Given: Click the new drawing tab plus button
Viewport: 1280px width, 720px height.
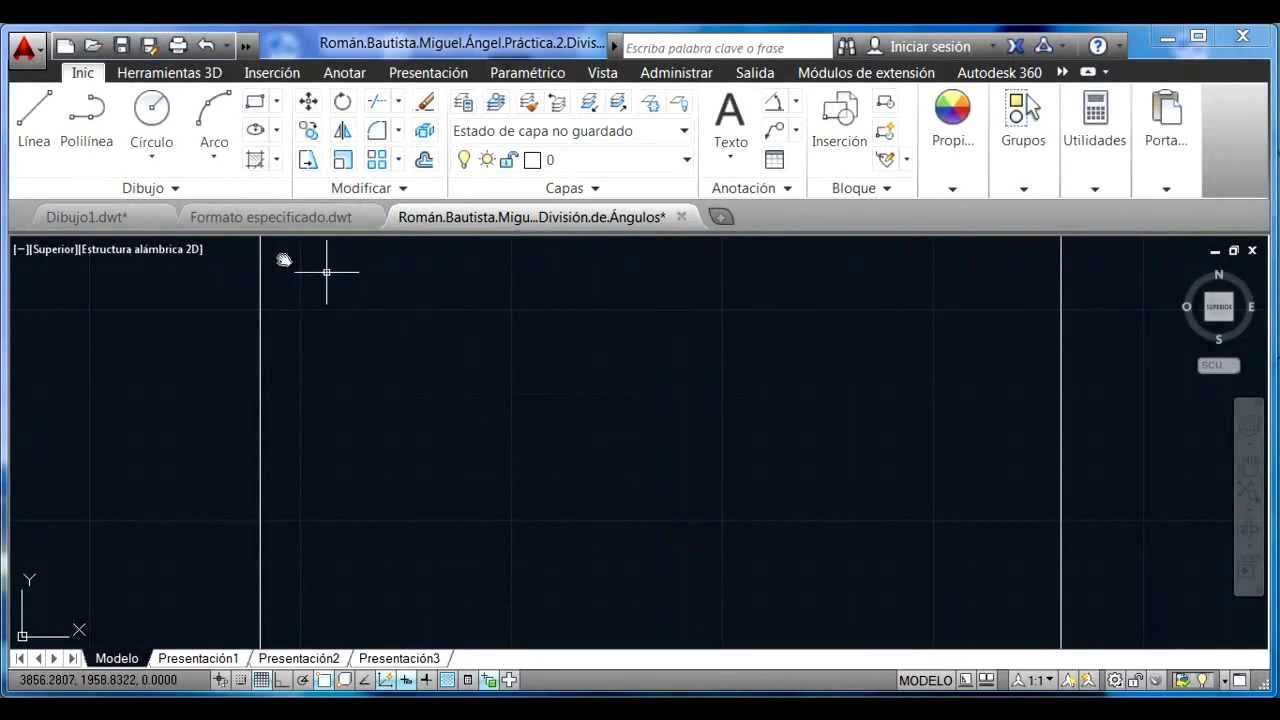Looking at the screenshot, I should point(721,217).
